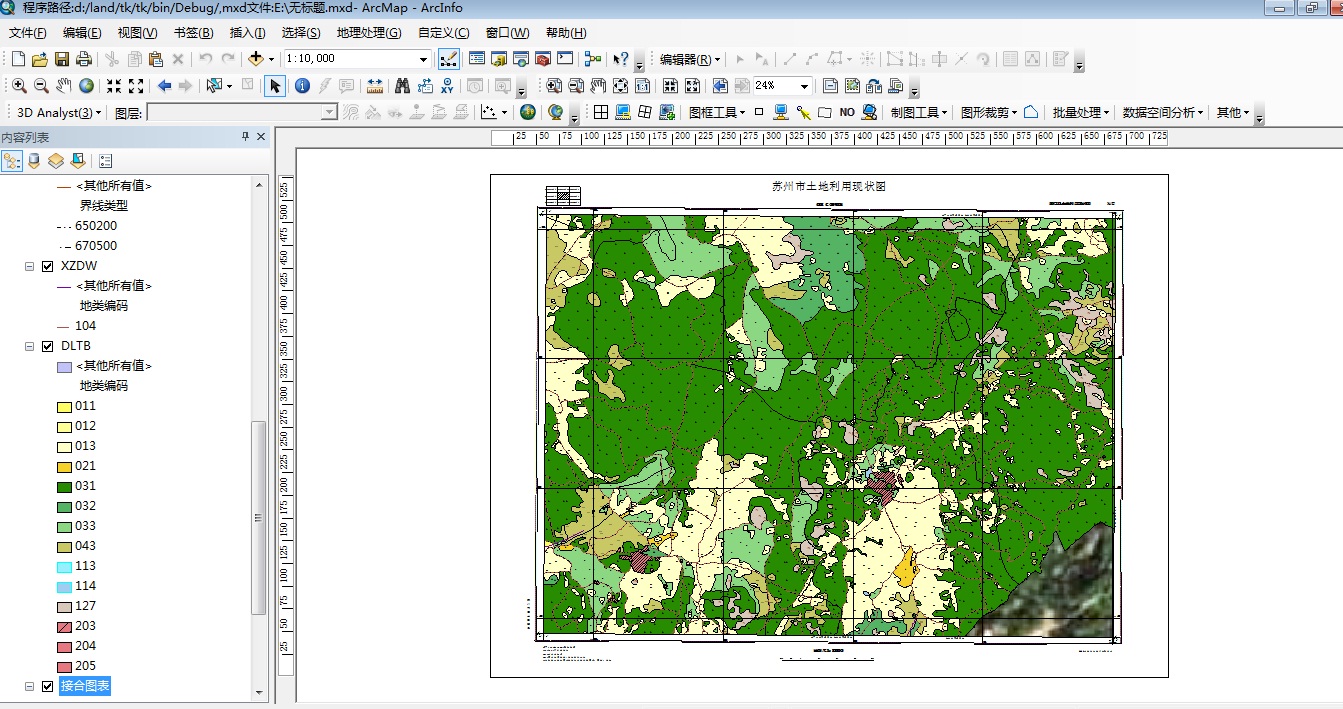
Task: Toggle visibility of XZDW layer
Action: (x=47, y=266)
